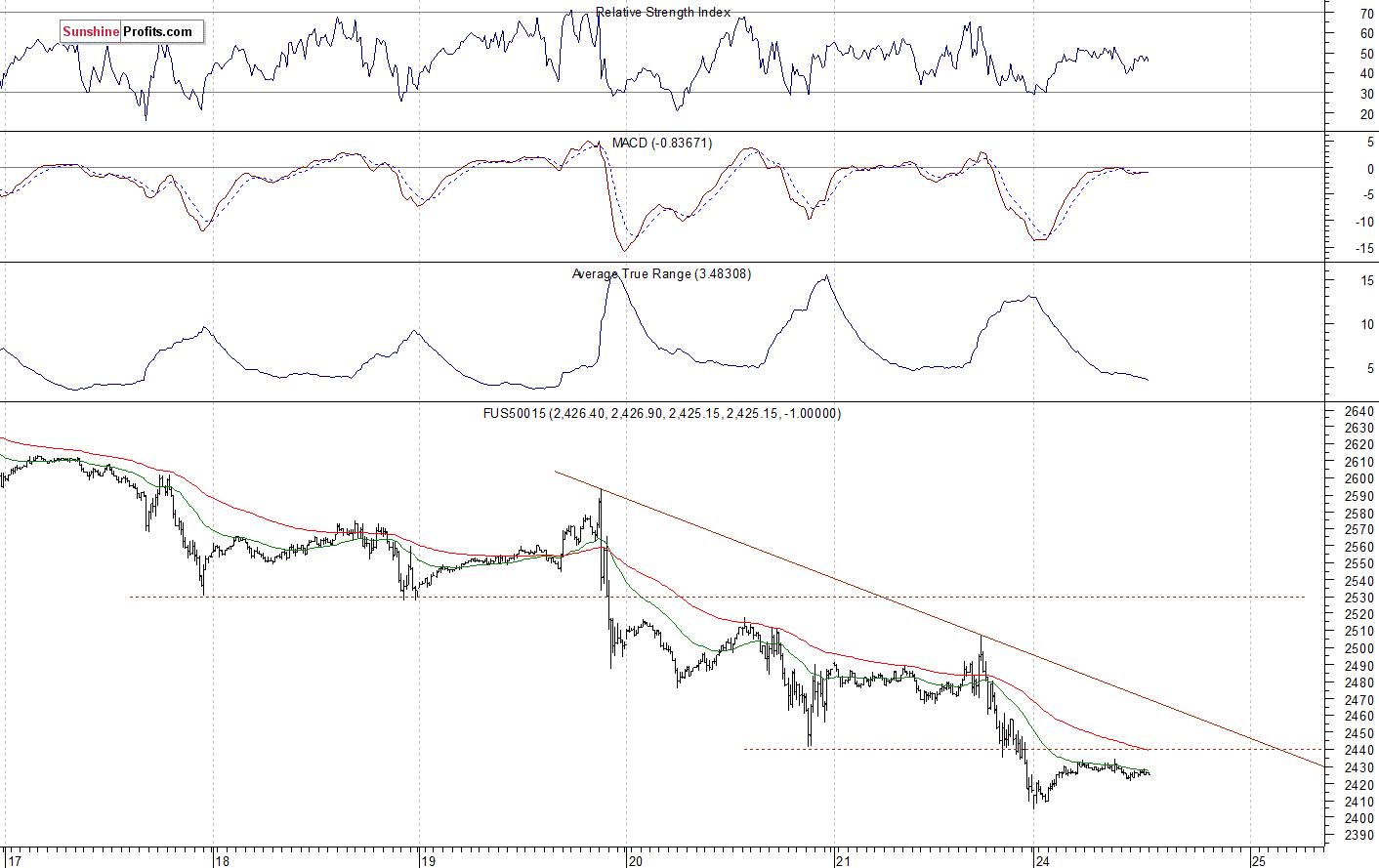Click the 2480 price axis value
Screen dimensions: 1379x868
[x=1359, y=682]
